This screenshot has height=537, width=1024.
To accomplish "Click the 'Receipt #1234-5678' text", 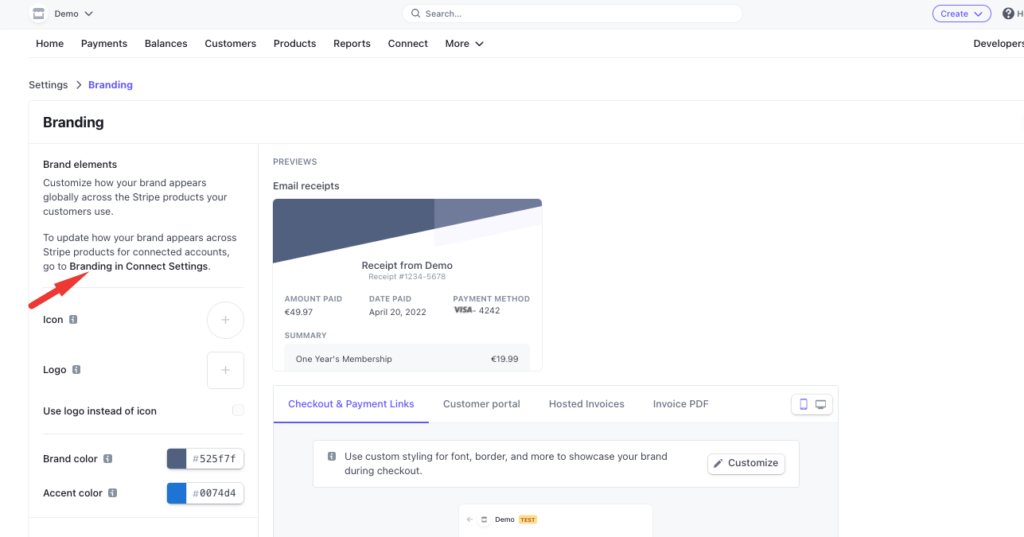I will 407,277.
